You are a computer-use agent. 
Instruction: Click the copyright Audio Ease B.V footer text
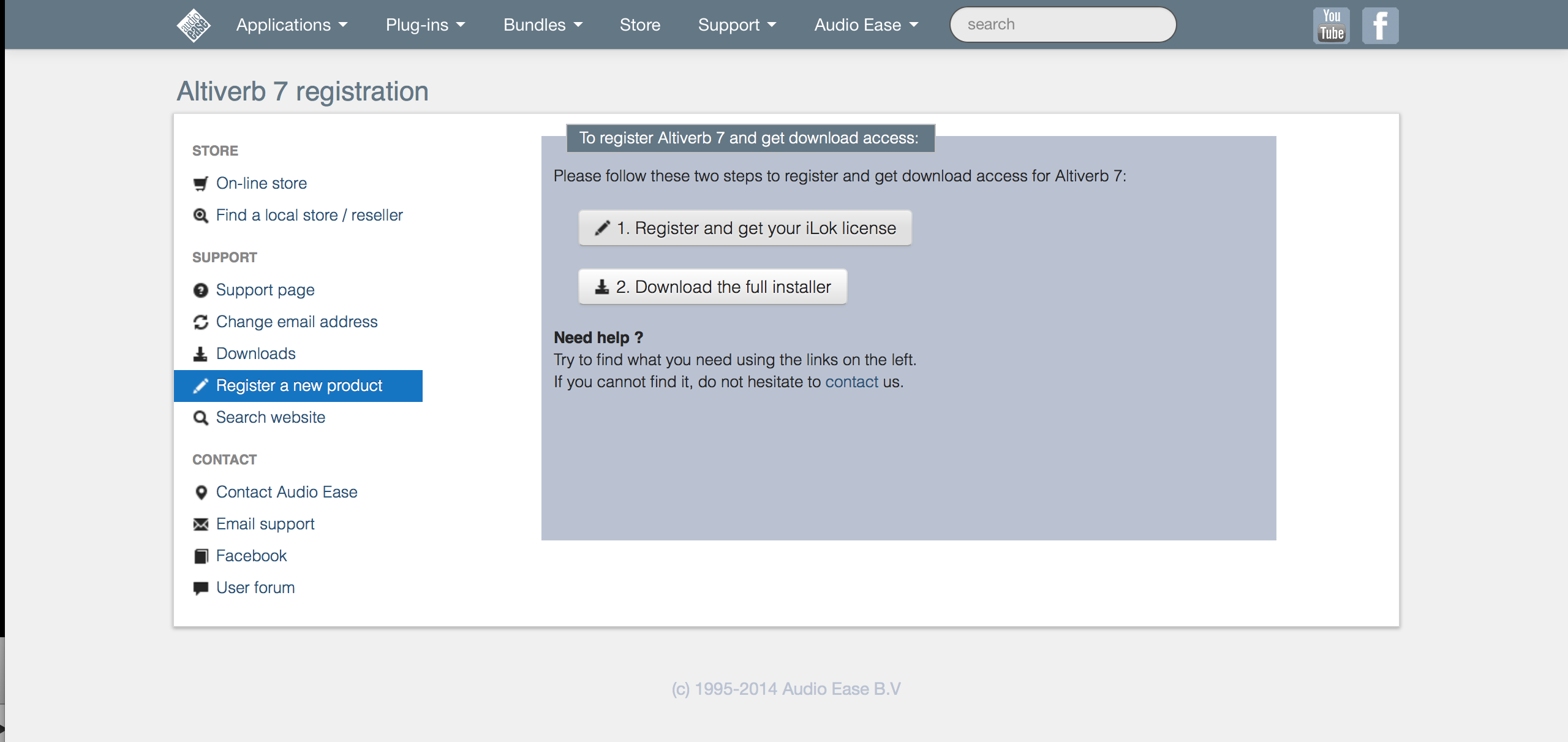786,689
